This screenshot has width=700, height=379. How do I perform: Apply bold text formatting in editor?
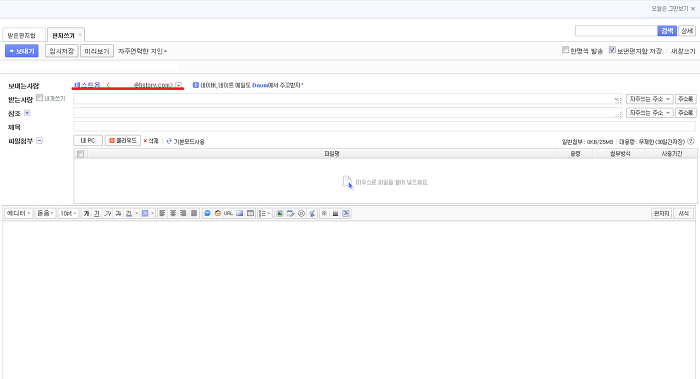[x=86, y=214]
